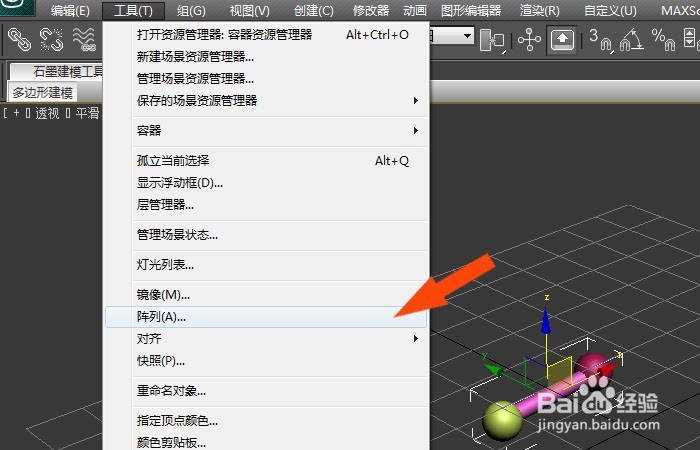Click the 透视 viewport label

pos(47,113)
